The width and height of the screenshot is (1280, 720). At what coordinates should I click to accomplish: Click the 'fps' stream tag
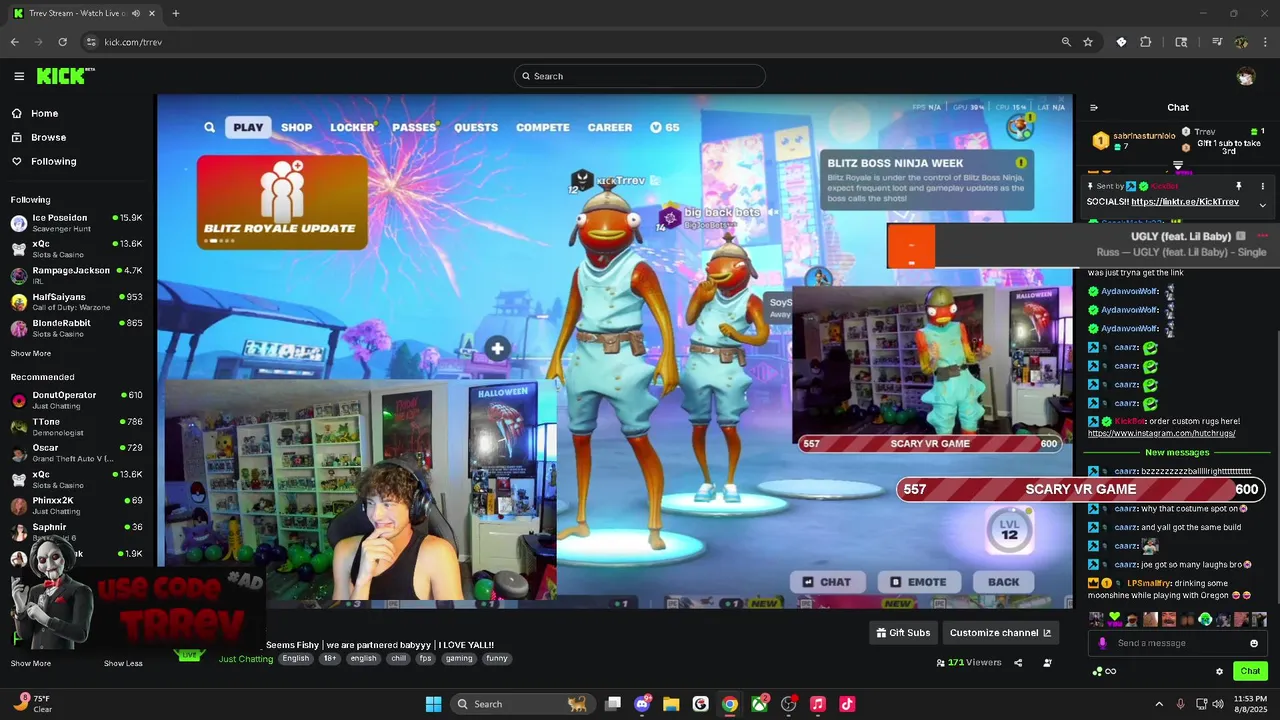tap(426, 659)
